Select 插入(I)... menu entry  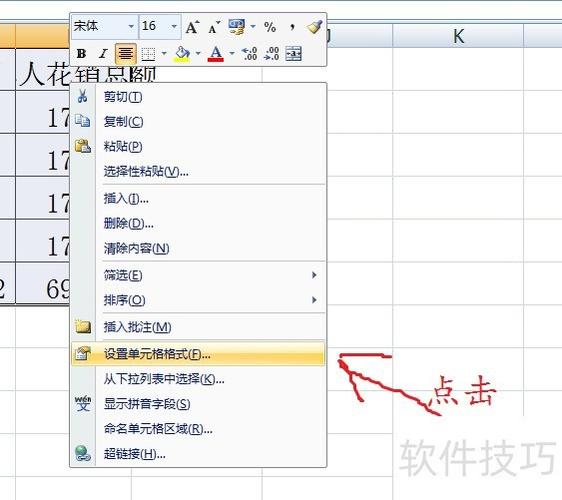(x=199, y=198)
